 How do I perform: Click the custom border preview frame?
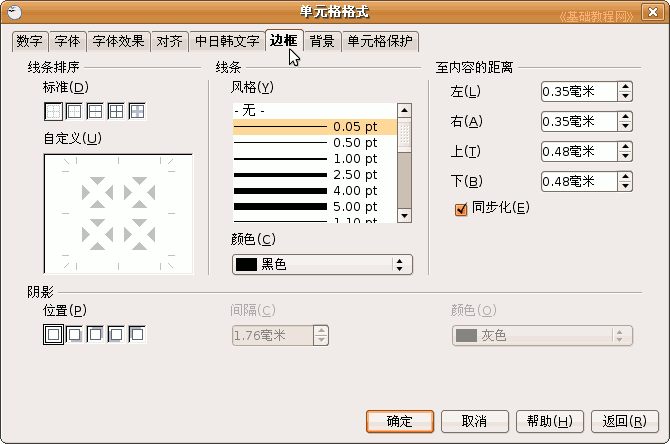click(x=118, y=214)
